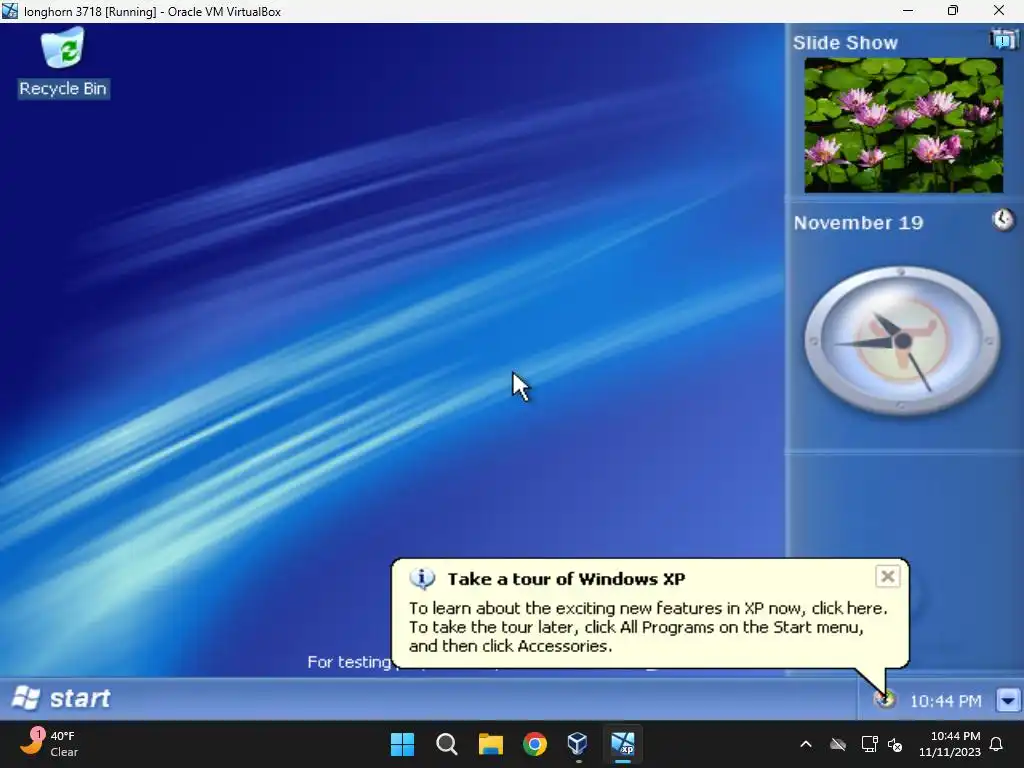Click the XP taskbar clock 10:44 PM

tap(945, 701)
